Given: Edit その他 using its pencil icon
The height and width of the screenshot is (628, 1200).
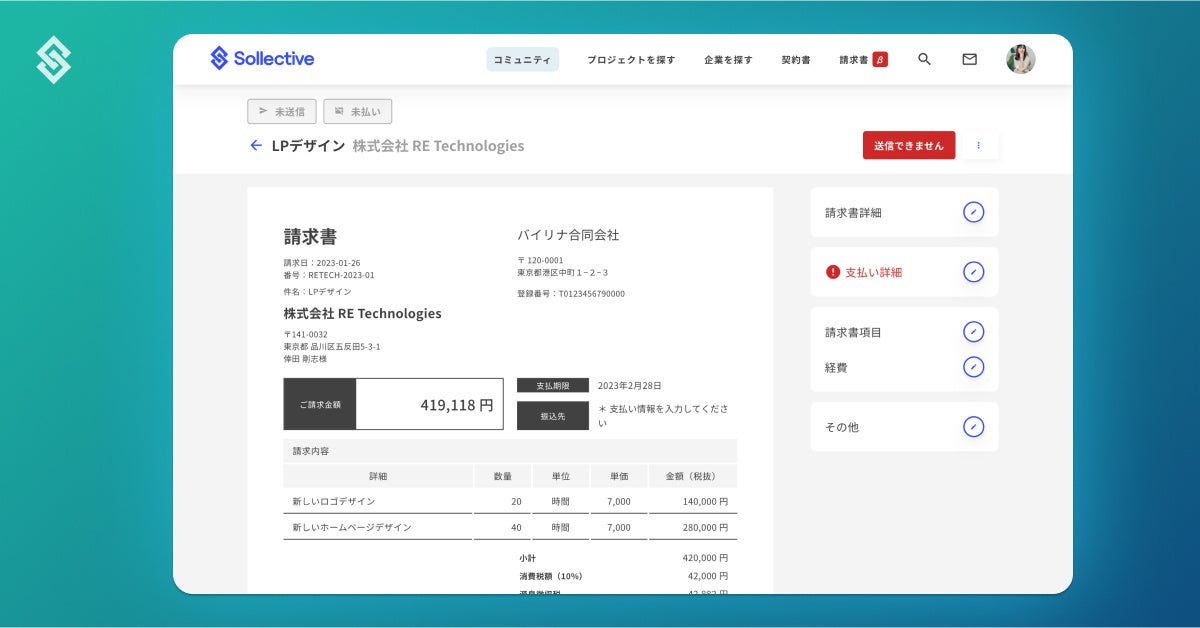Looking at the screenshot, I should coord(973,427).
